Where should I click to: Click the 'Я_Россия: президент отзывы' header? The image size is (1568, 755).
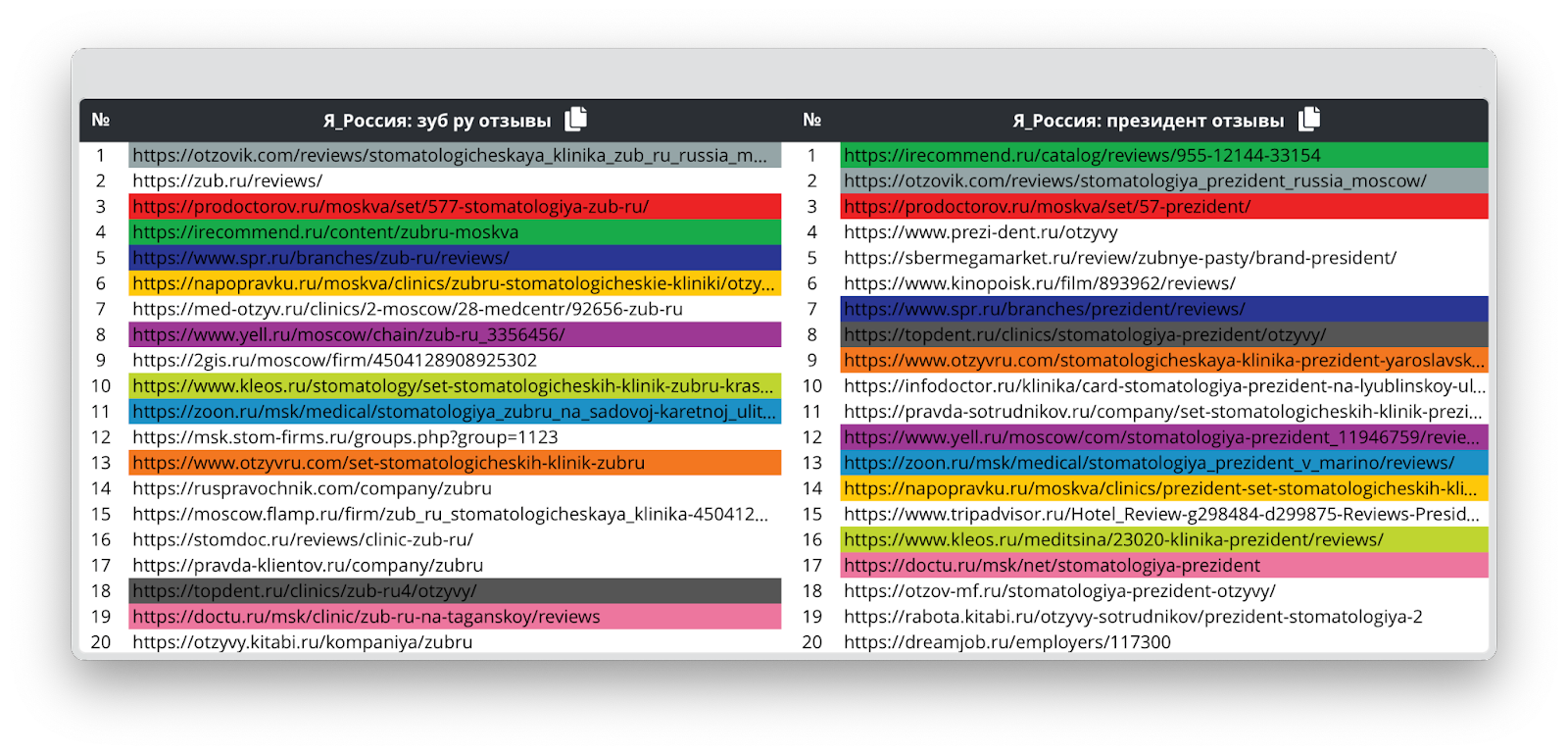pos(1148,121)
